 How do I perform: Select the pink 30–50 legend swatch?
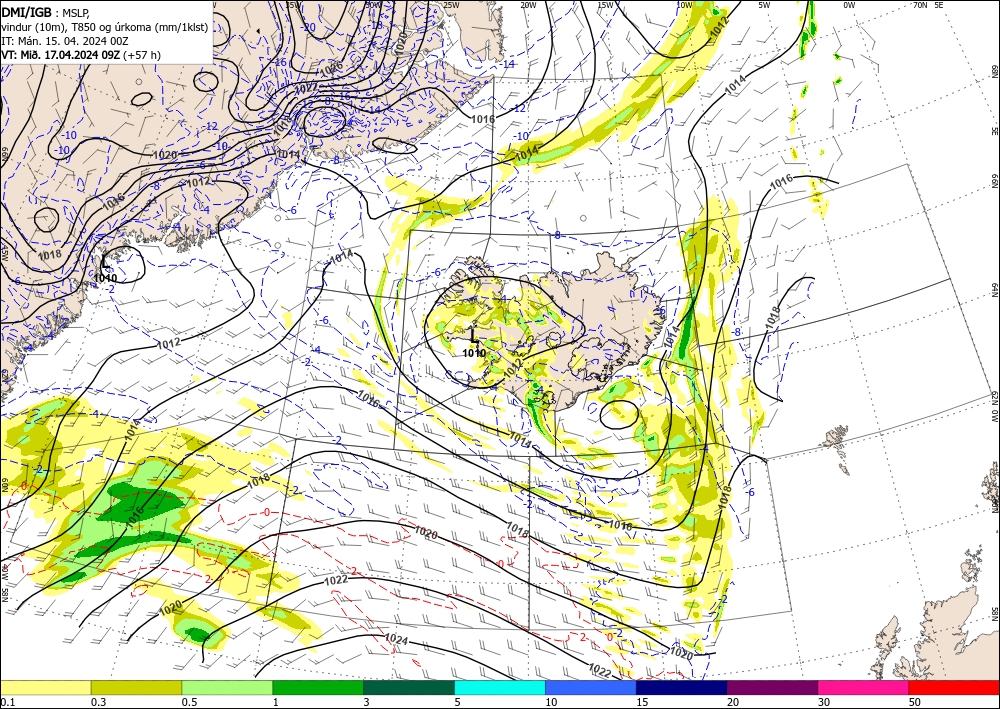point(864,687)
